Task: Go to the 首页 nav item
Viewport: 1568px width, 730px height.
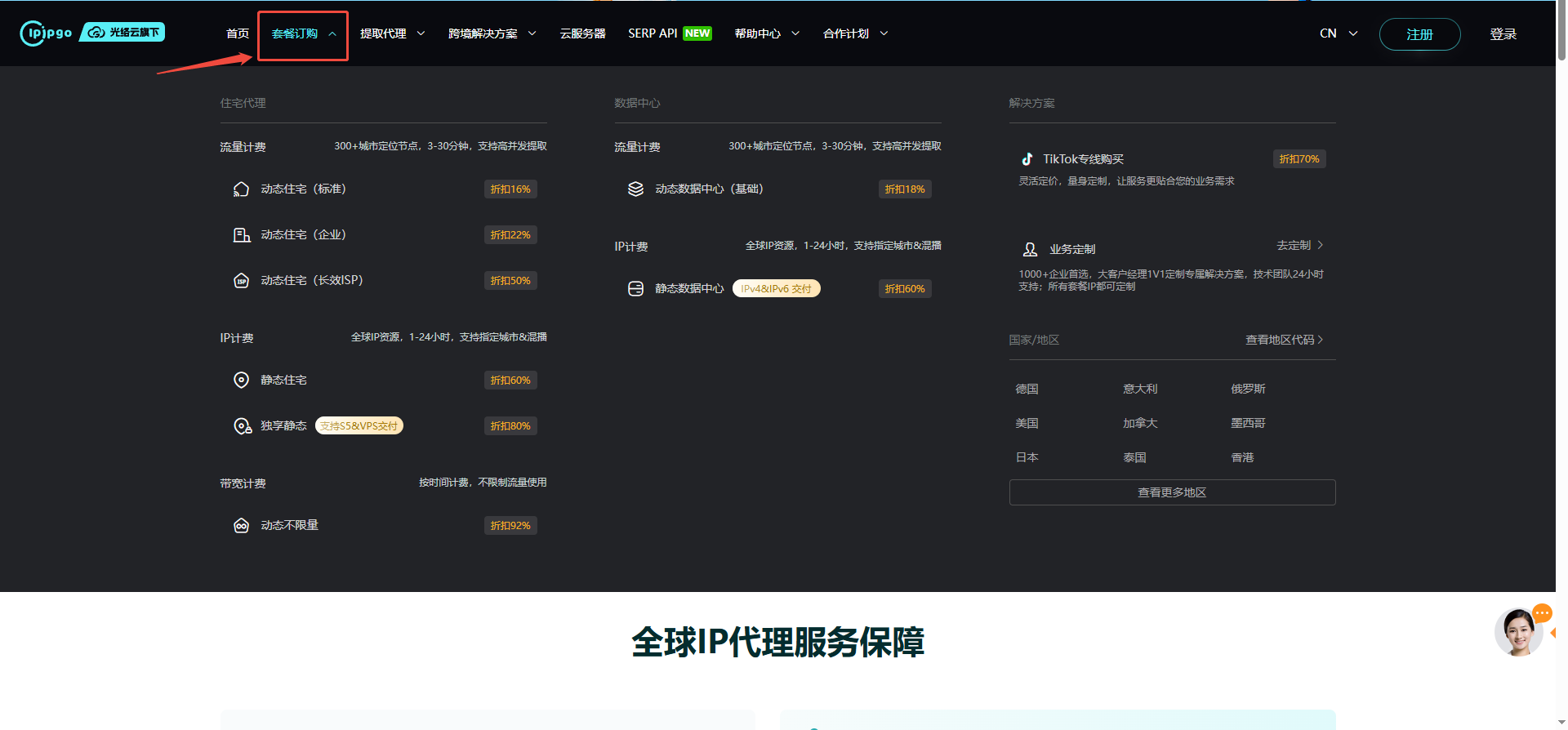Action: [238, 33]
